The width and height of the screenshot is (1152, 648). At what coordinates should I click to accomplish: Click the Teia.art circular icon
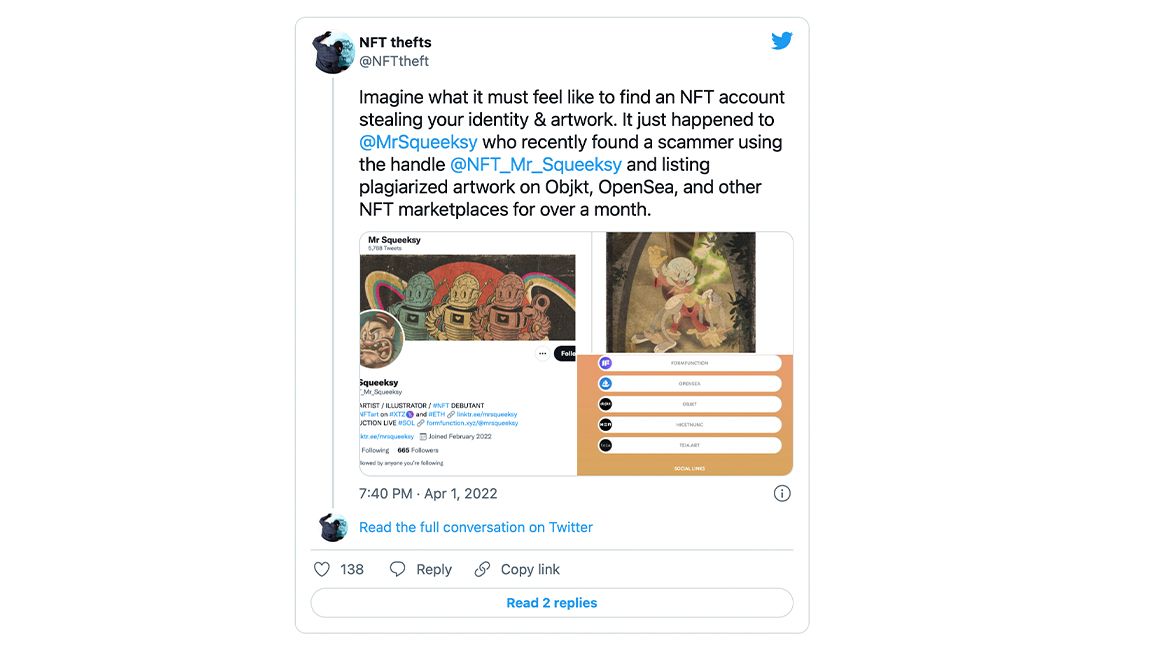click(x=606, y=445)
